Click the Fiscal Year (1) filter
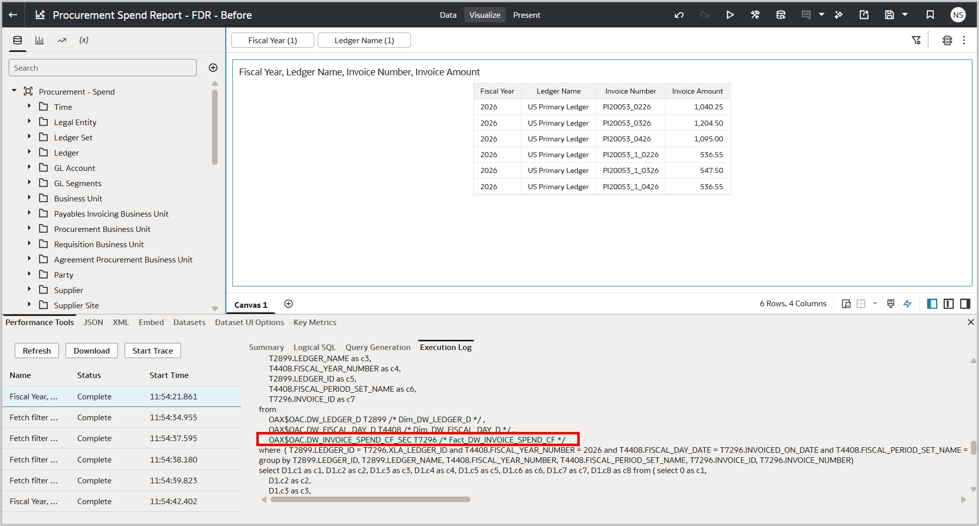The height and width of the screenshot is (526, 979). tap(273, 40)
